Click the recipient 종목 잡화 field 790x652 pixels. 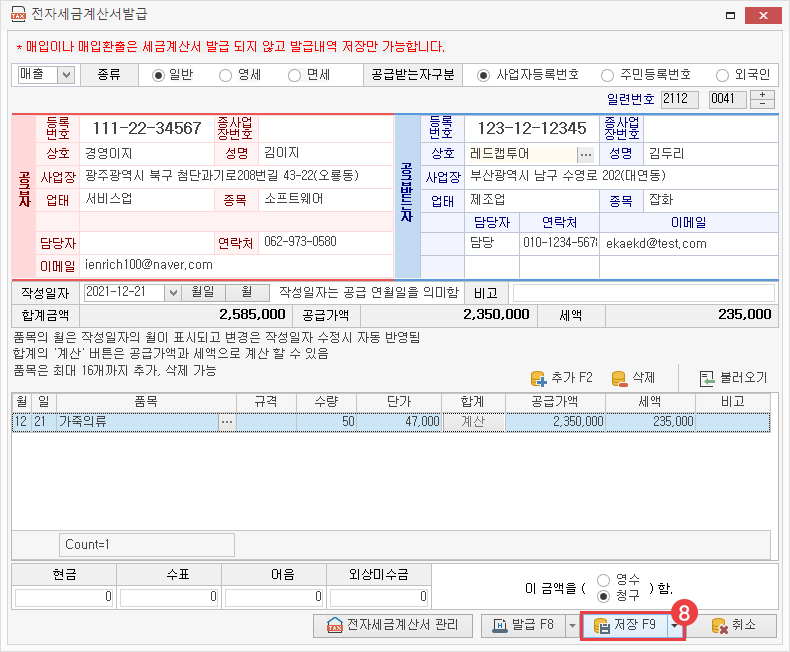[x=711, y=201]
